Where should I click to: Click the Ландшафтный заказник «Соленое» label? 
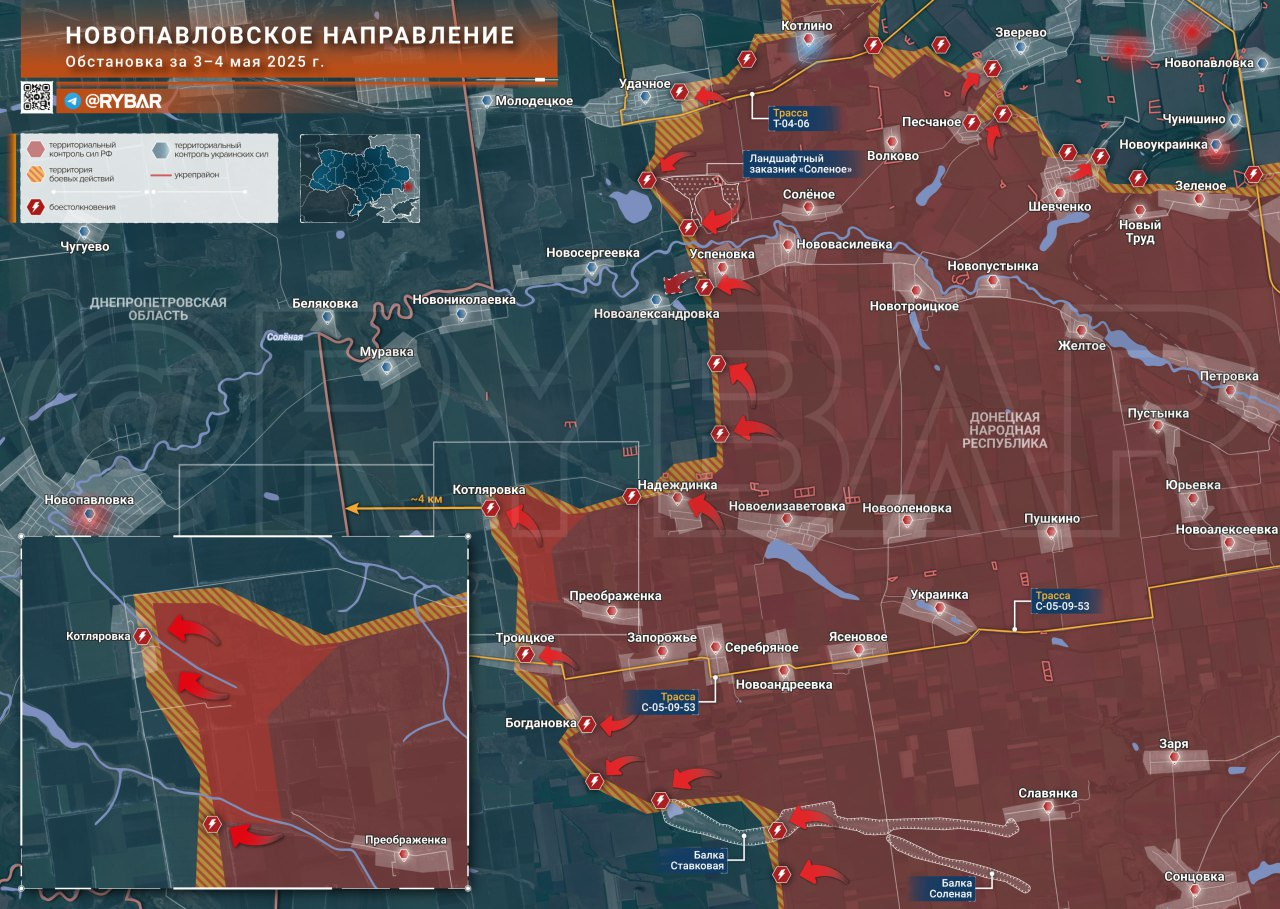point(801,163)
